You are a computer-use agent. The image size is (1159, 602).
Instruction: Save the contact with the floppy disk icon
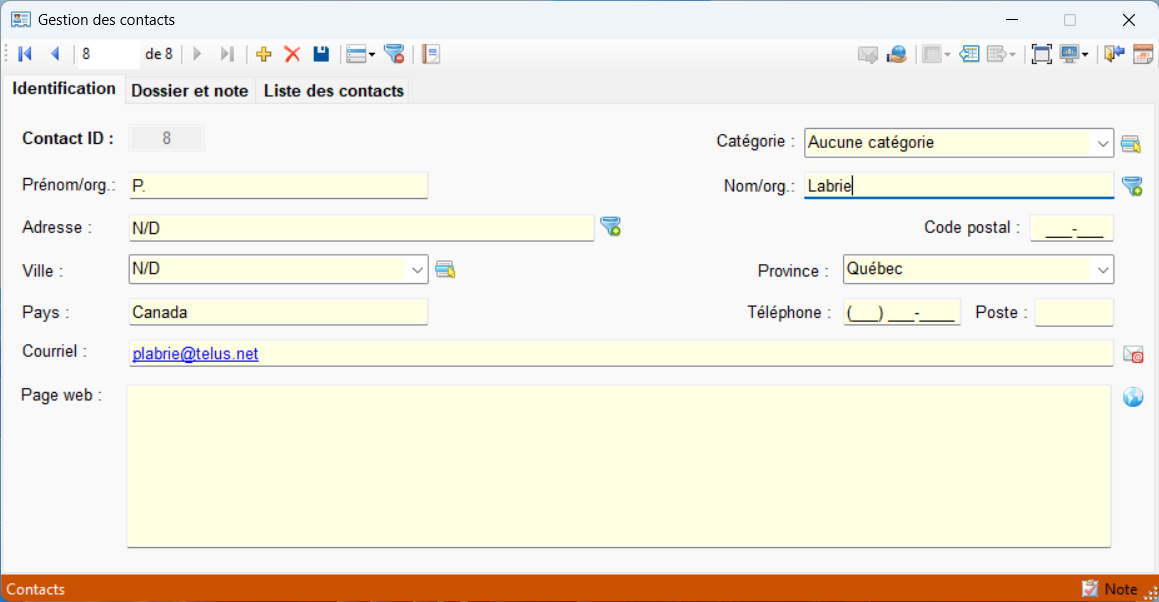point(321,54)
